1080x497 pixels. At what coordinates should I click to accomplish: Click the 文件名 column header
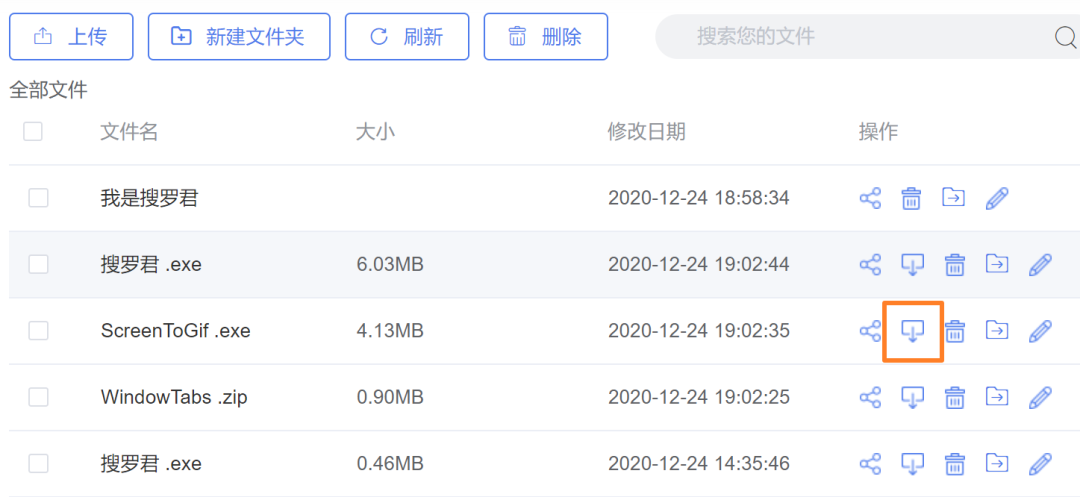pos(129,131)
